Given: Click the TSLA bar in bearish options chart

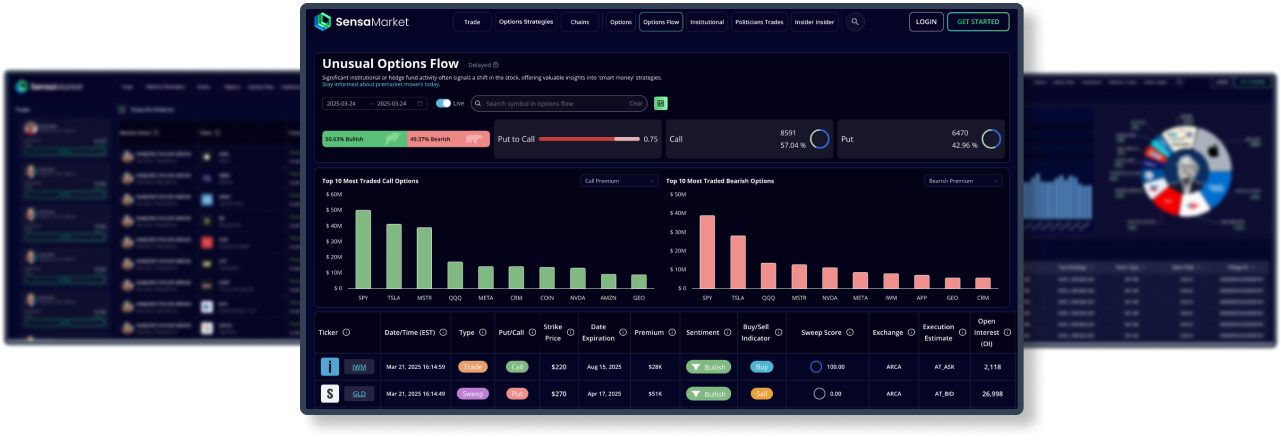Looking at the screenshot, I should [738, 262].
